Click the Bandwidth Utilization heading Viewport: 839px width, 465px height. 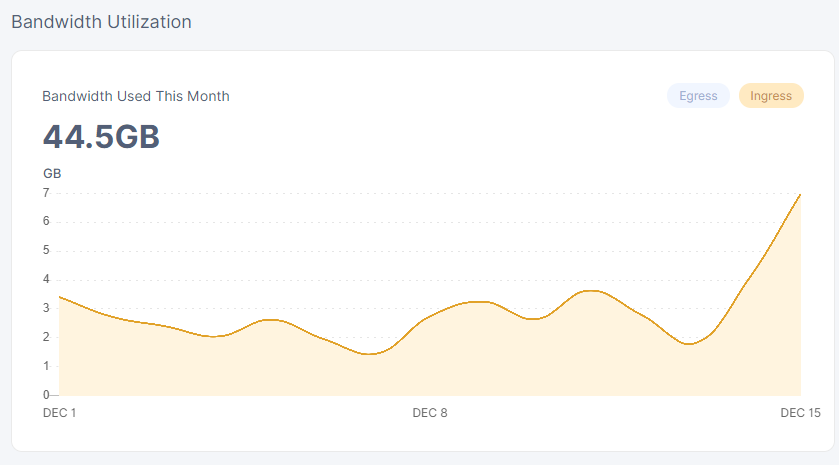101,21
